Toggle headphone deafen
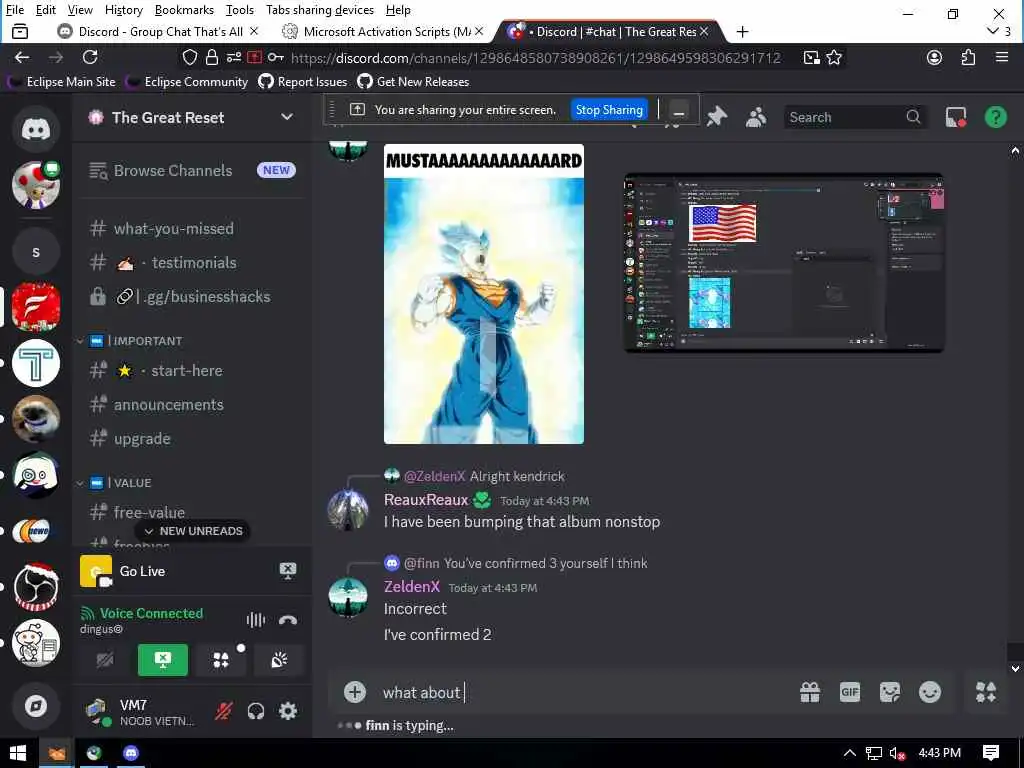The width and height of the screenshot is (1024, 768). (x=255, y=711)
